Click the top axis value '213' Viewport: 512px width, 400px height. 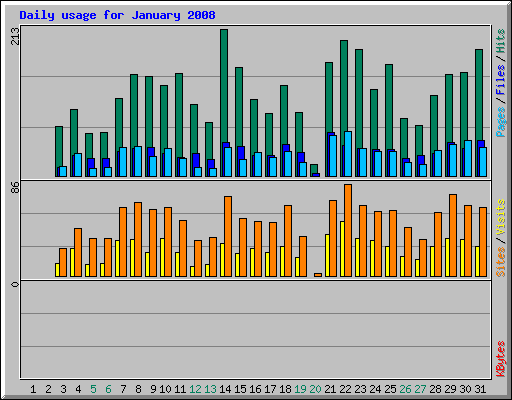(15, 36)
